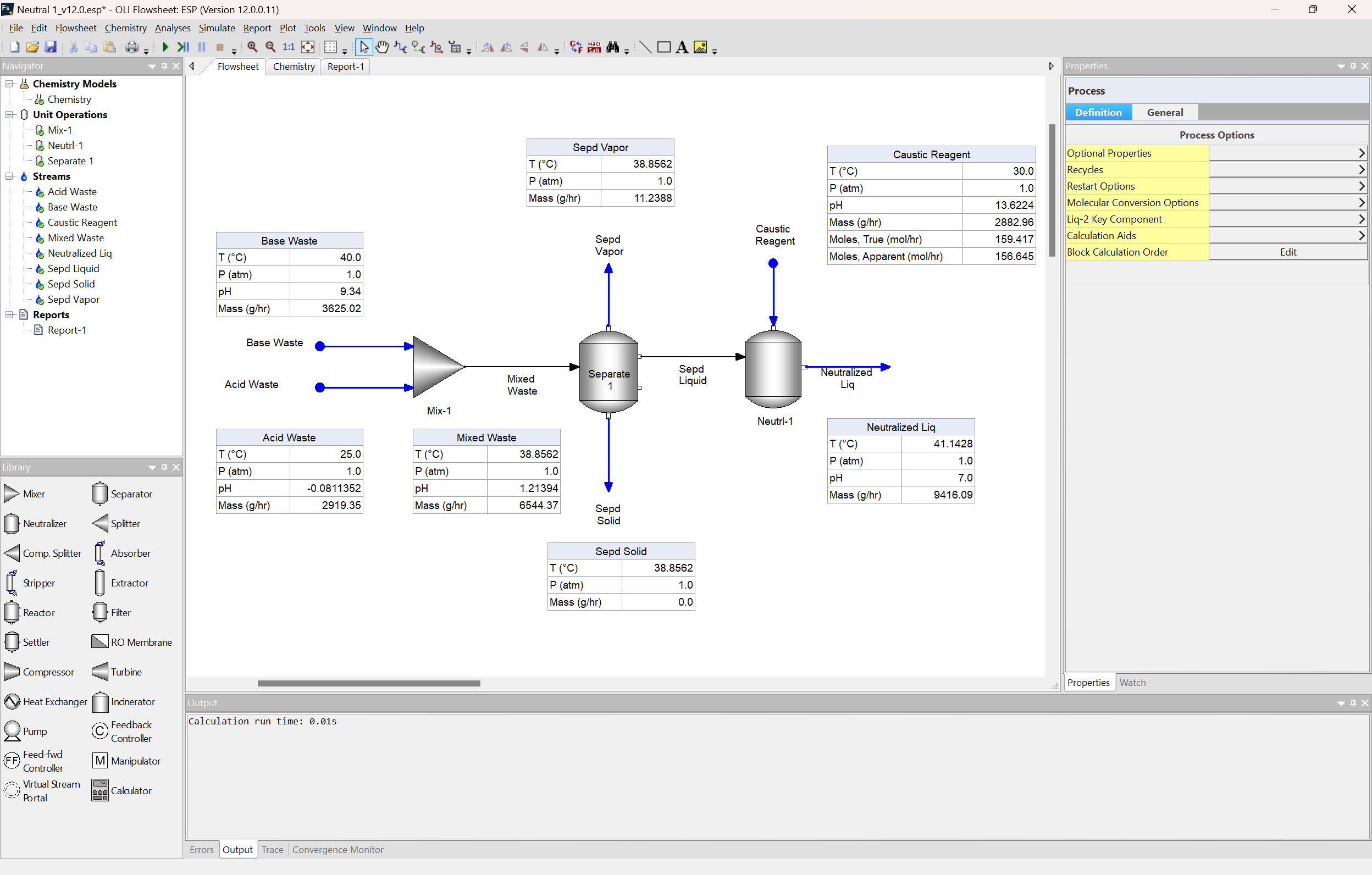Run the simulation with the play icon
Screen dimensions: 1372x875
(165, 47)
